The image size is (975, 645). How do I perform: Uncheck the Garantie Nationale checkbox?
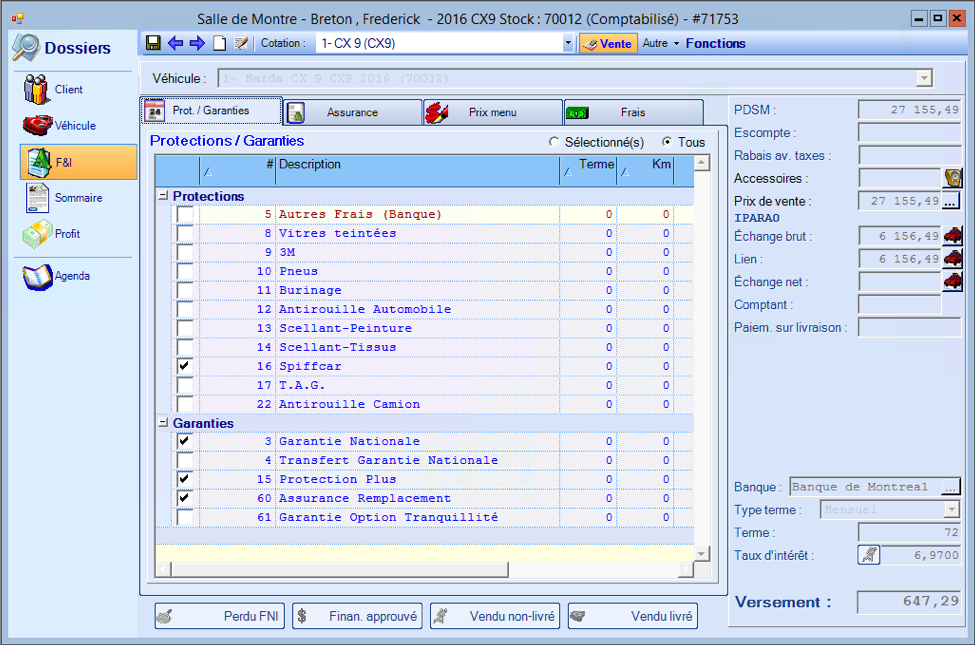pyautogui.click(x=185, y=441)
